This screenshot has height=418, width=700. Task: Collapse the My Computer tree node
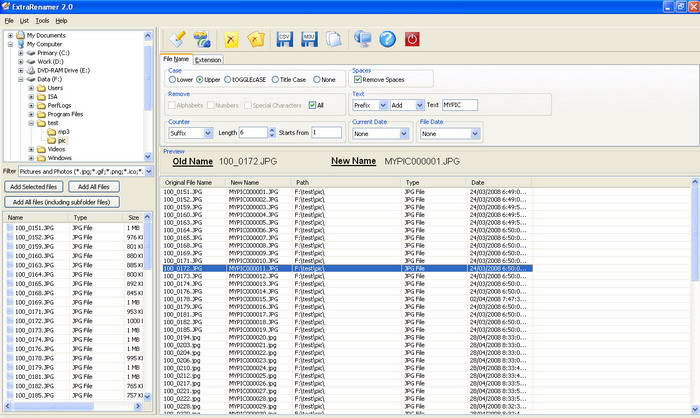(10, 44)
